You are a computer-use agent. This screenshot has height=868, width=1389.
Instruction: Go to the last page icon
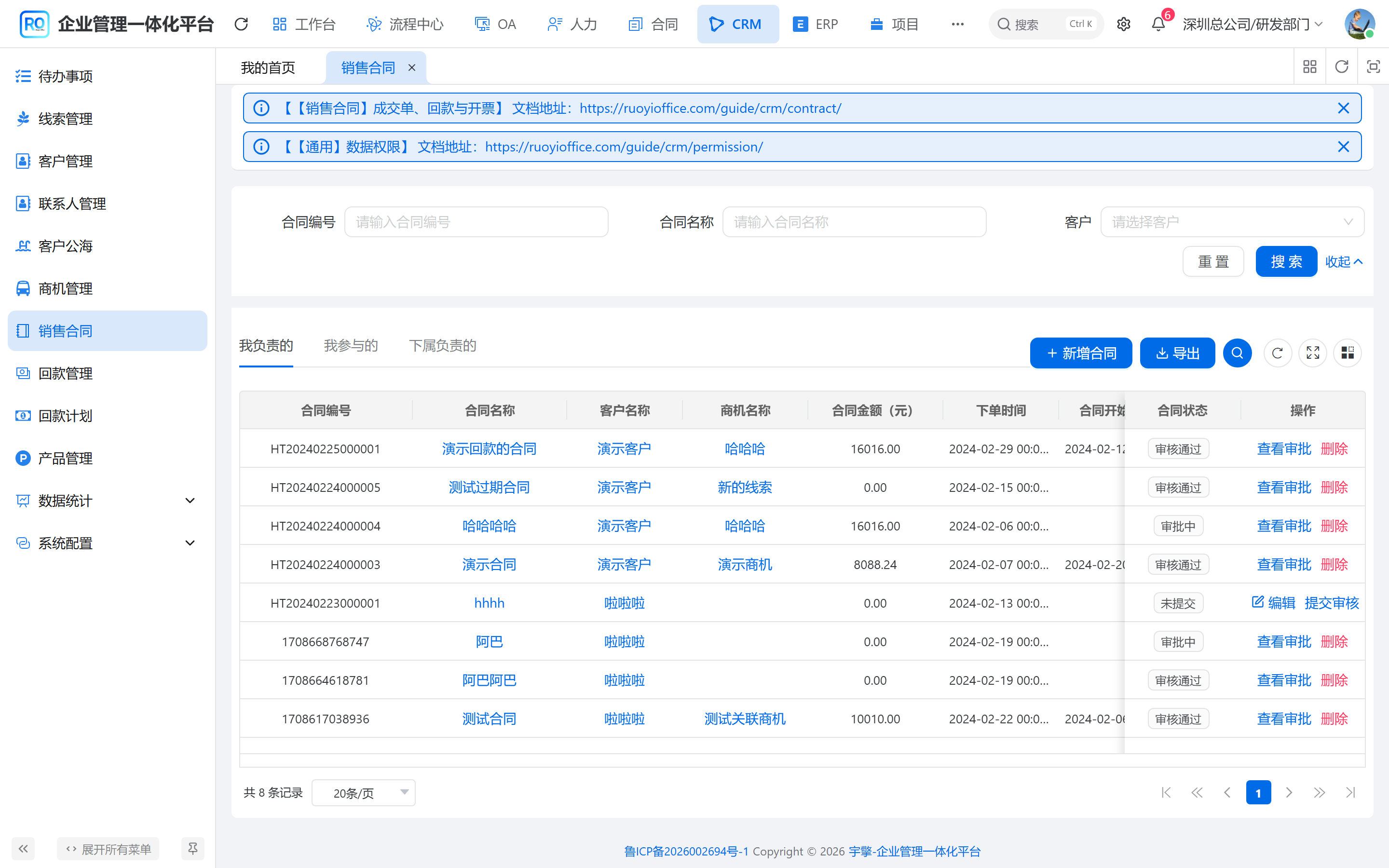pyautogui.click(x=1350, y=793)
